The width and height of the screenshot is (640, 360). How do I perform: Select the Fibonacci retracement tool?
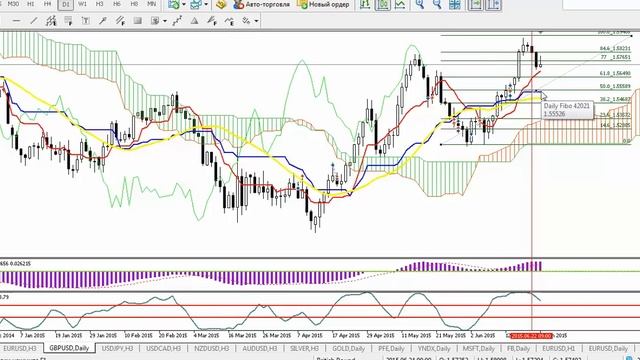(68, 21)
